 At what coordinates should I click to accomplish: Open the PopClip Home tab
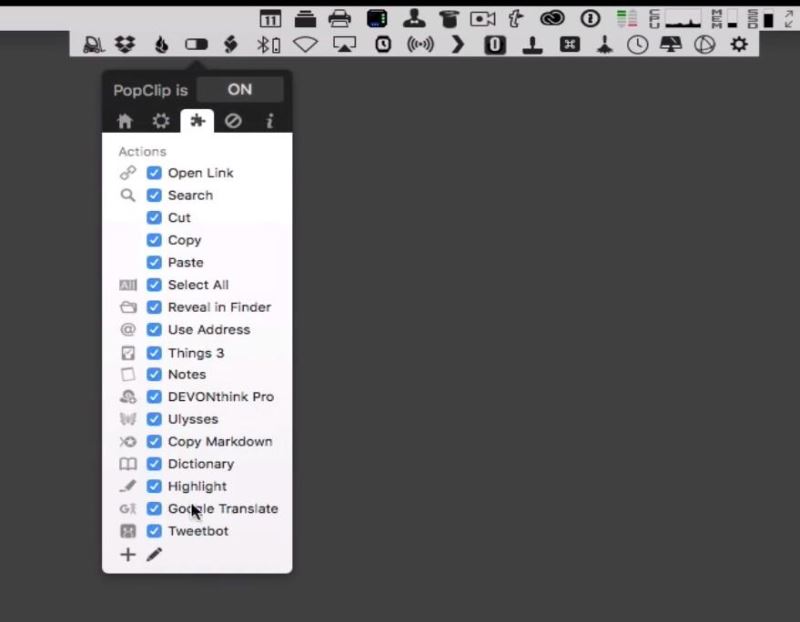coord(125,121)
